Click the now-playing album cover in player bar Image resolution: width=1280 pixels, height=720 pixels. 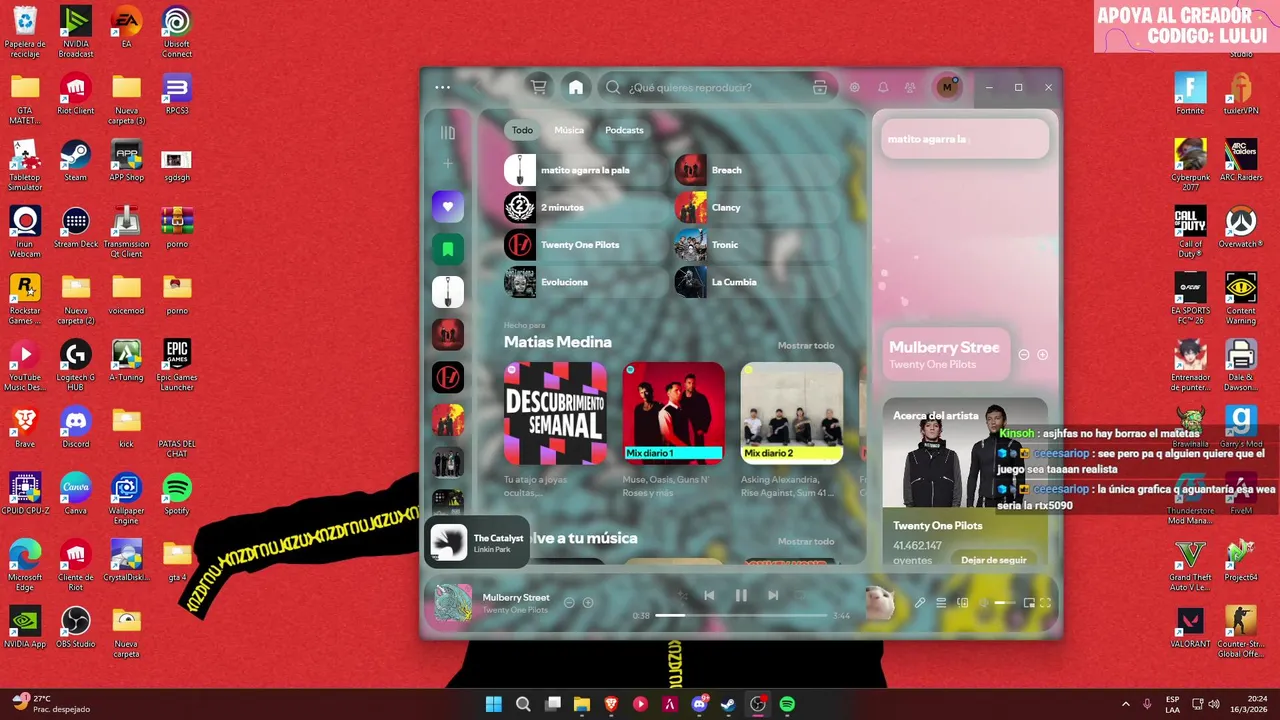[453, 602]
